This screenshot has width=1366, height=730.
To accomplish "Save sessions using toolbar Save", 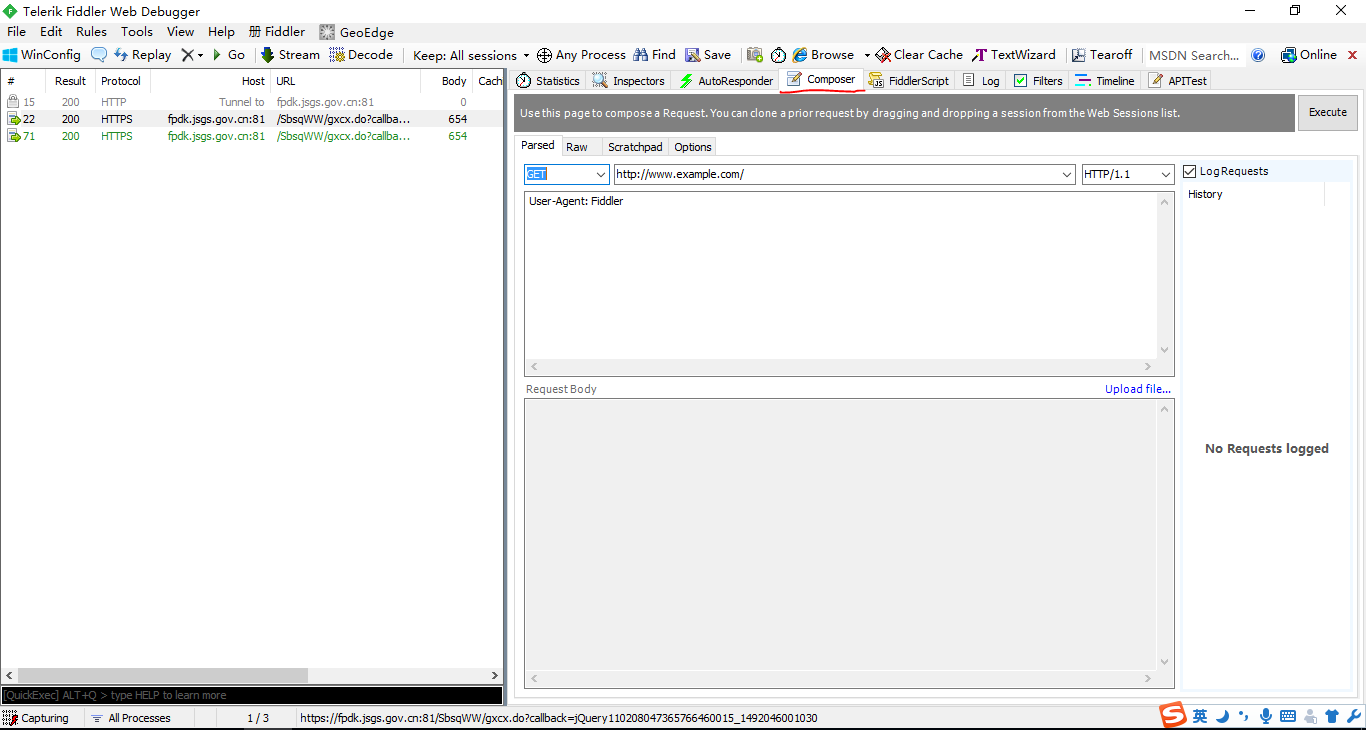I will [x=708, y=55].
